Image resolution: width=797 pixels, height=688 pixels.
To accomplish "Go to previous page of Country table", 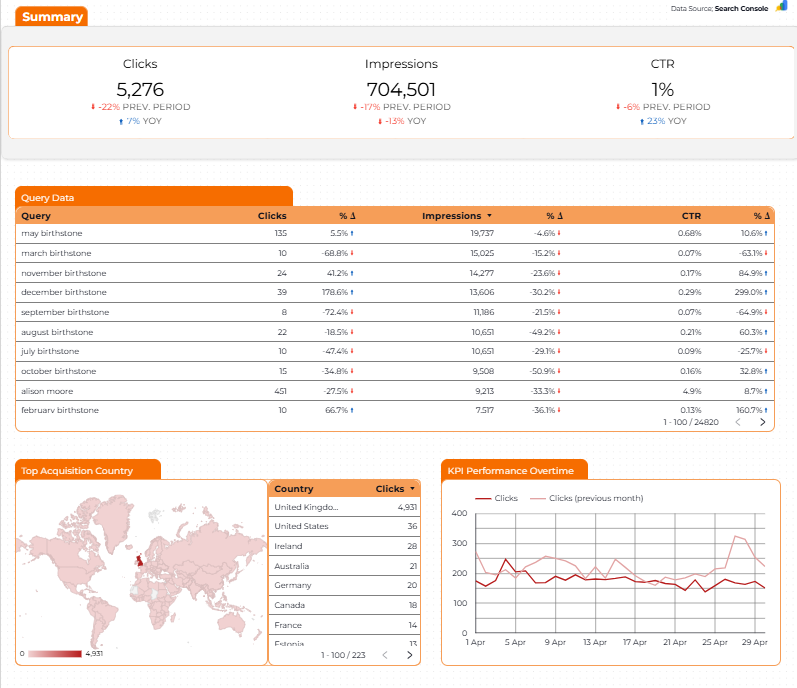I will click(385, 655).
